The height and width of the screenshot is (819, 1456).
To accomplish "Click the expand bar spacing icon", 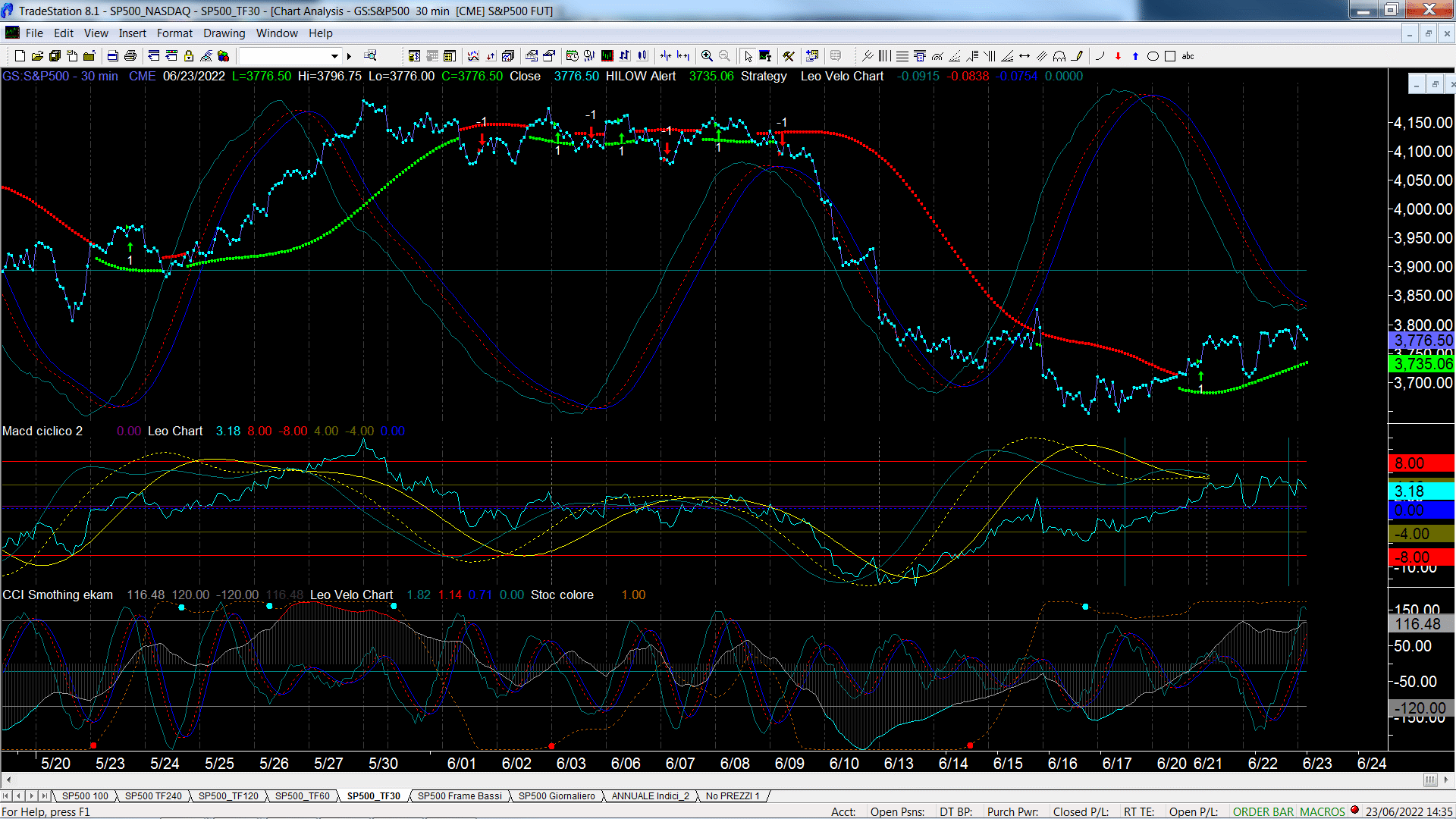I will coord(683,56).
